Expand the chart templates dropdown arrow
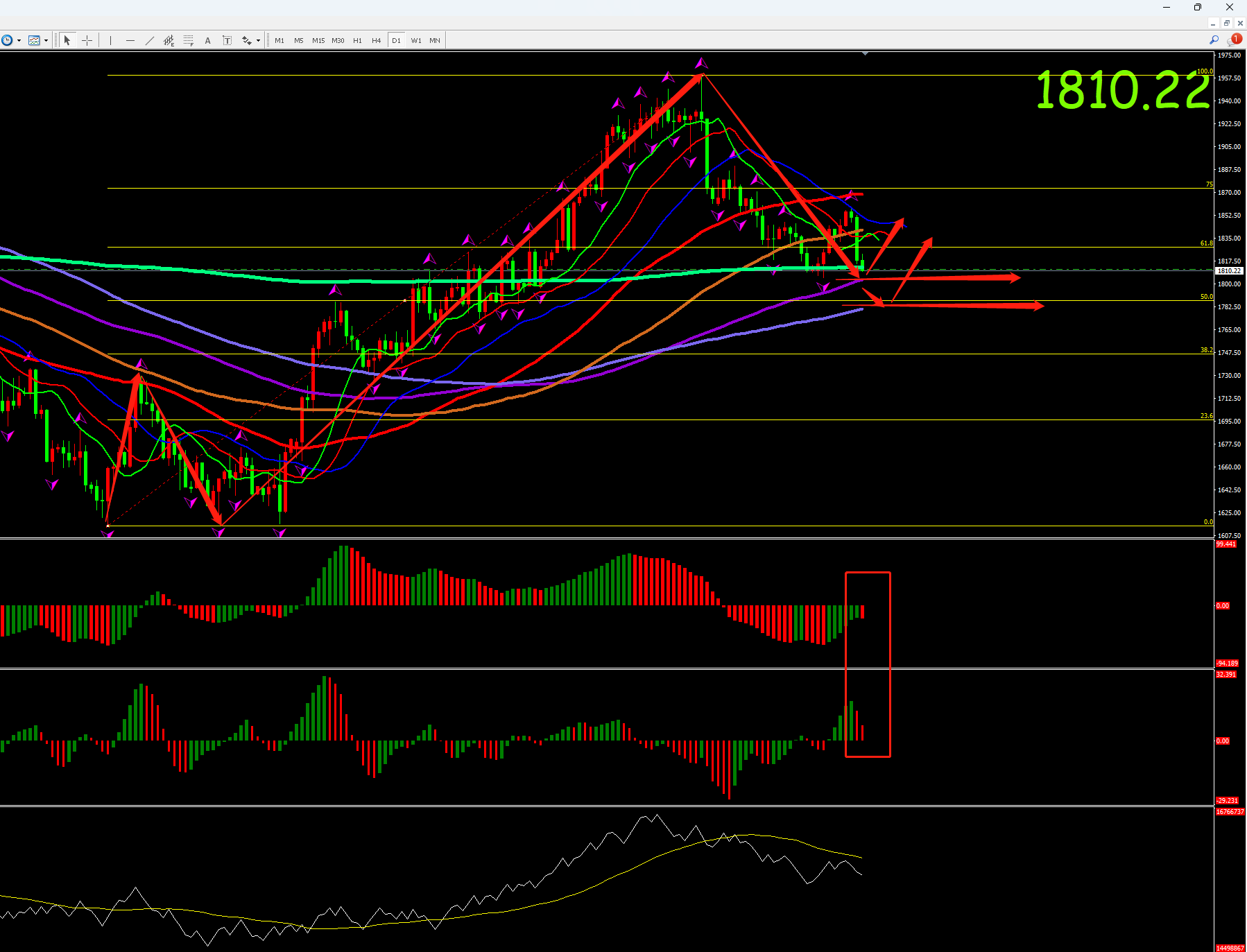1247x952 pixels. pyautogui.click(x=46, y=40)
